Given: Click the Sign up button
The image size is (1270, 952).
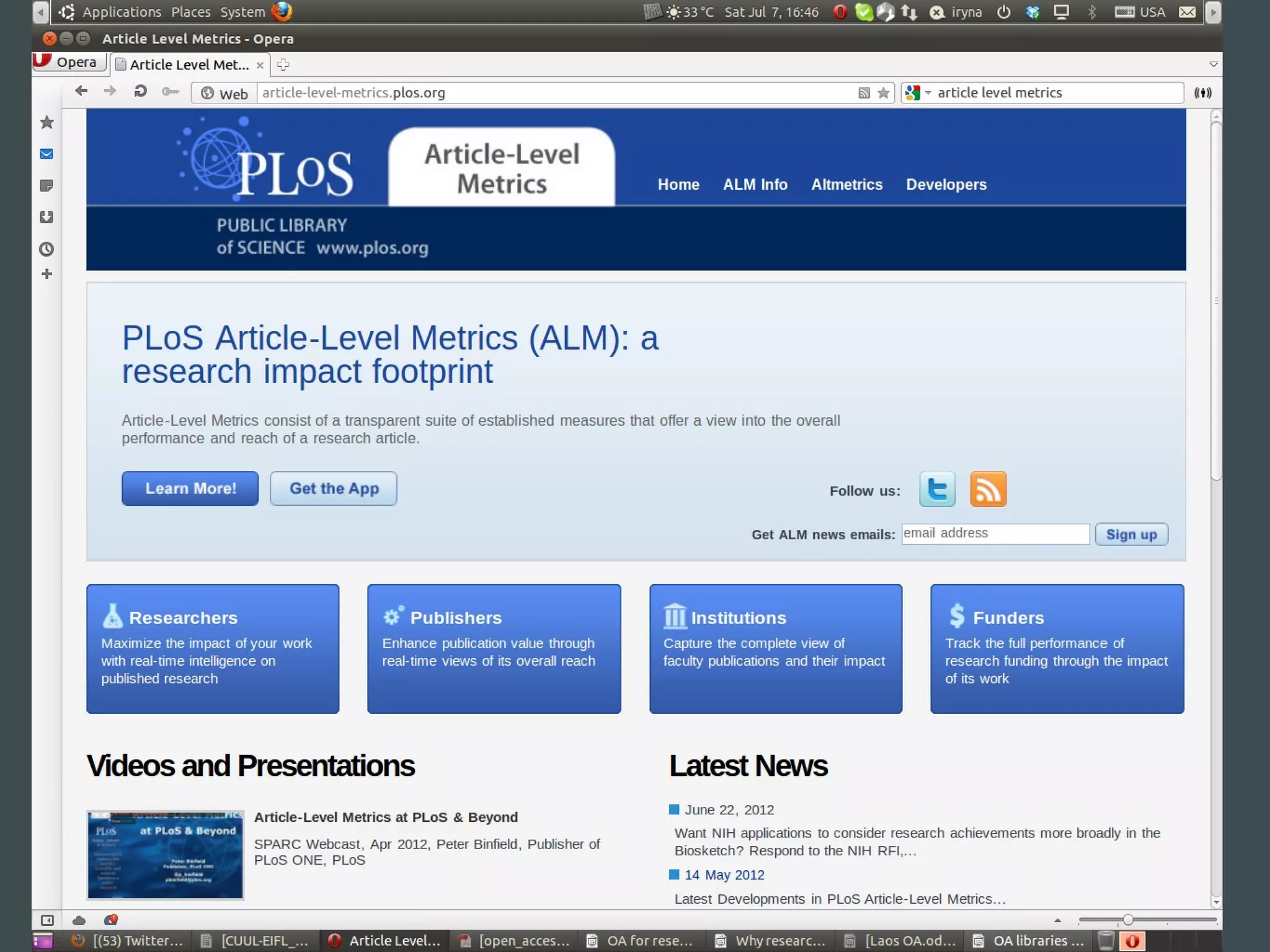Looking at the screenshot, I should coord(1131,534).
